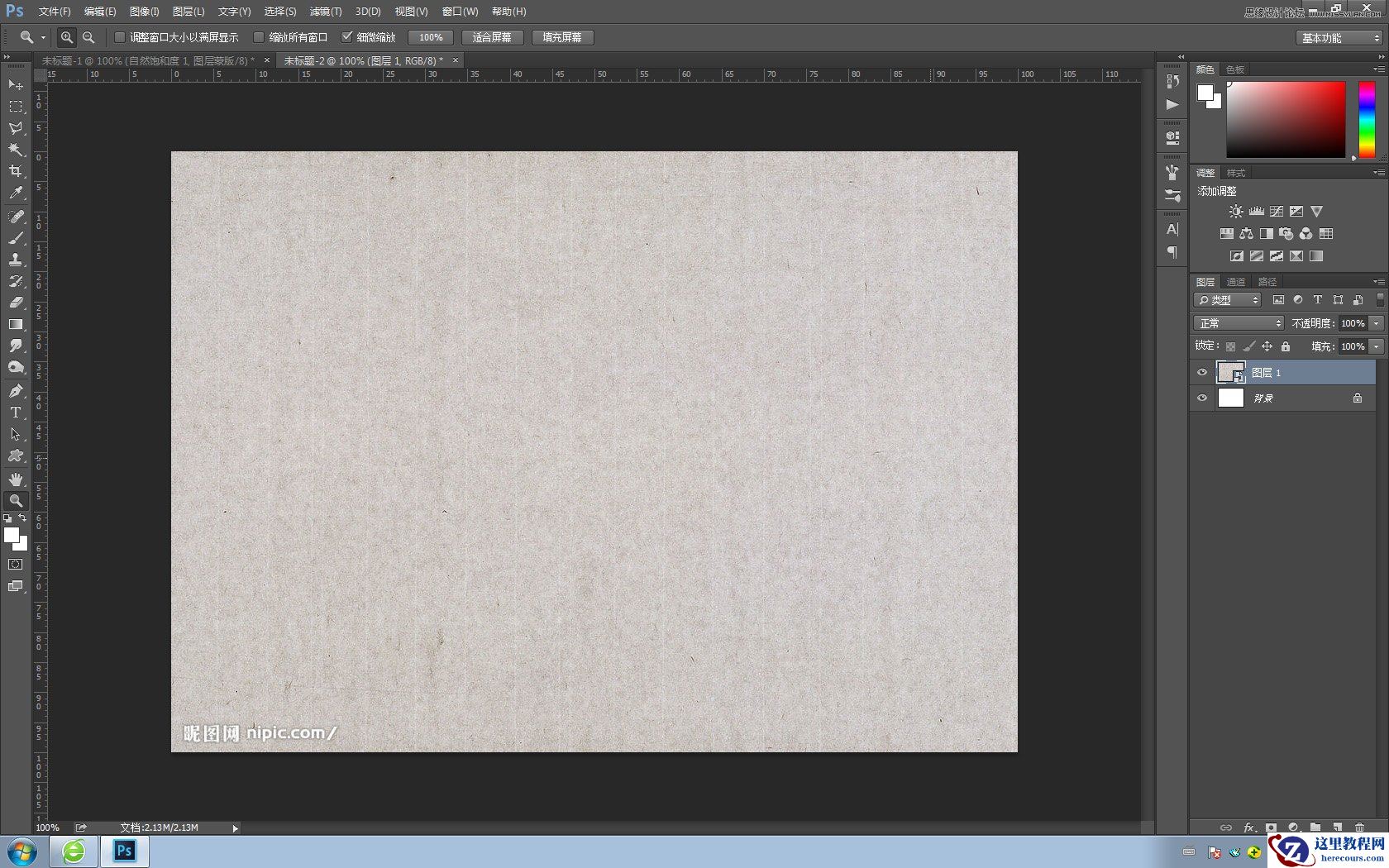Hide the 背景 layer visibility eye
Screen dimensions: 1389x868
click(x=1202, y=398)
